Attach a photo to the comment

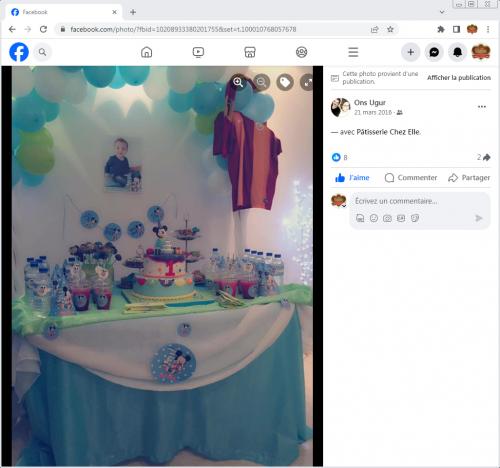coord(387,218)
